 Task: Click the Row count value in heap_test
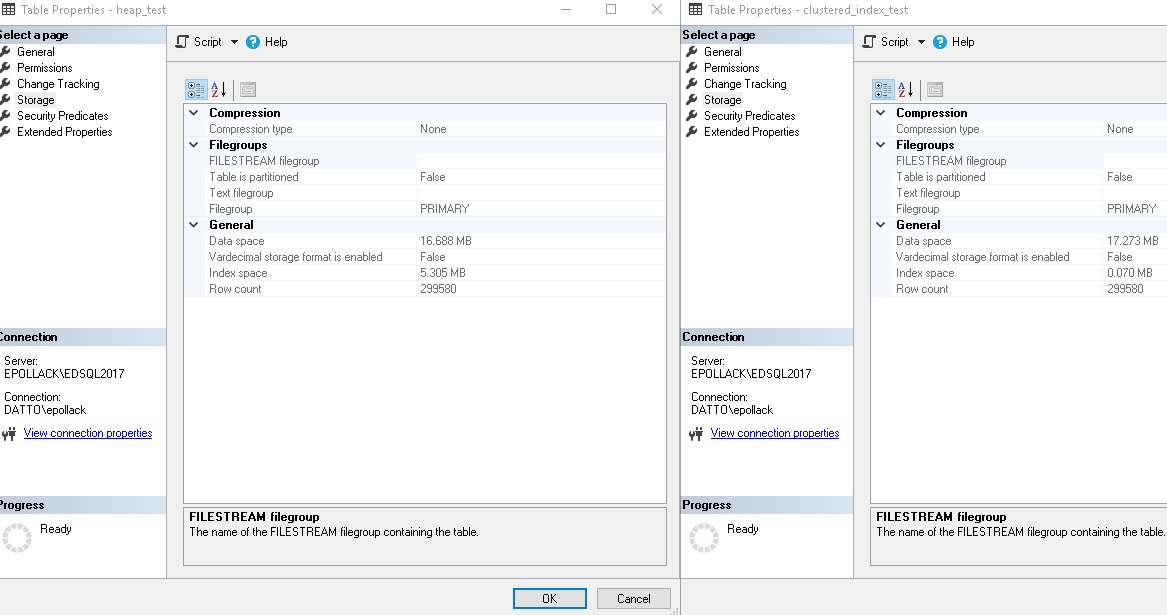pos(437,289)
